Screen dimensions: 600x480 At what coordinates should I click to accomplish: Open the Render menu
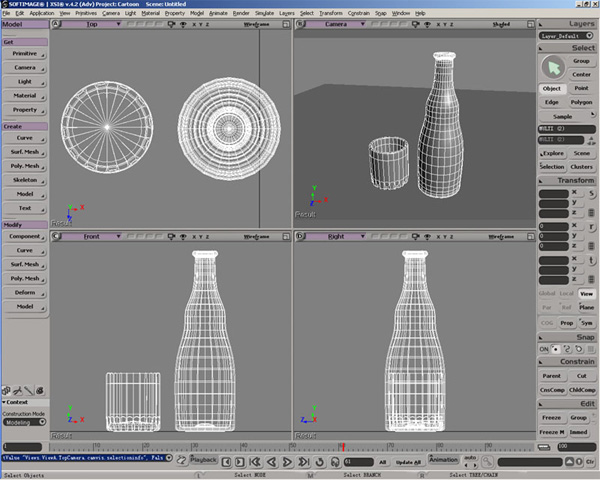(x=241, y=13)
